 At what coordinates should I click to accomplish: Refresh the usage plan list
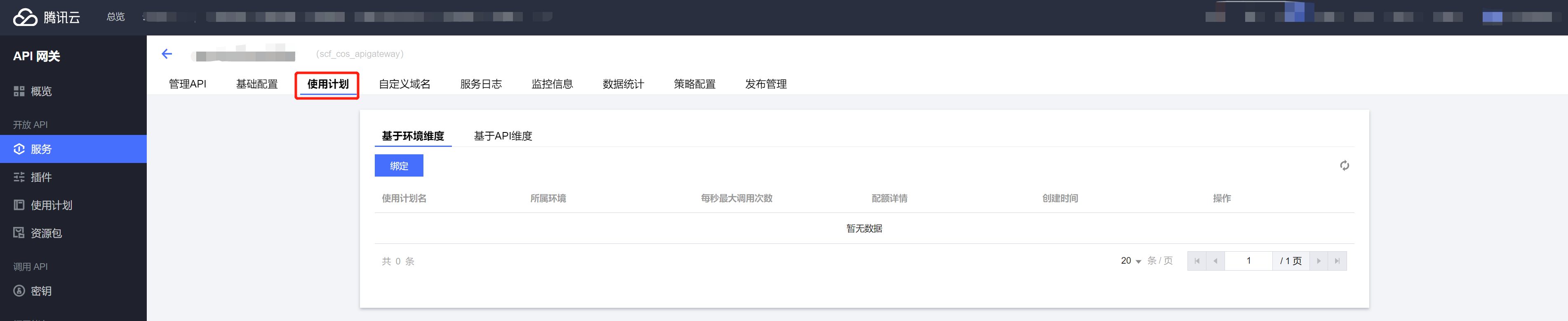1345,166
